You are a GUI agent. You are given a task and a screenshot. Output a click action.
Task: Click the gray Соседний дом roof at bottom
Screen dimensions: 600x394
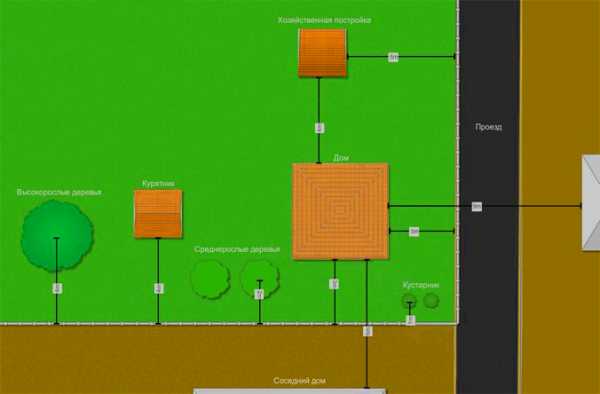(290, 391)
